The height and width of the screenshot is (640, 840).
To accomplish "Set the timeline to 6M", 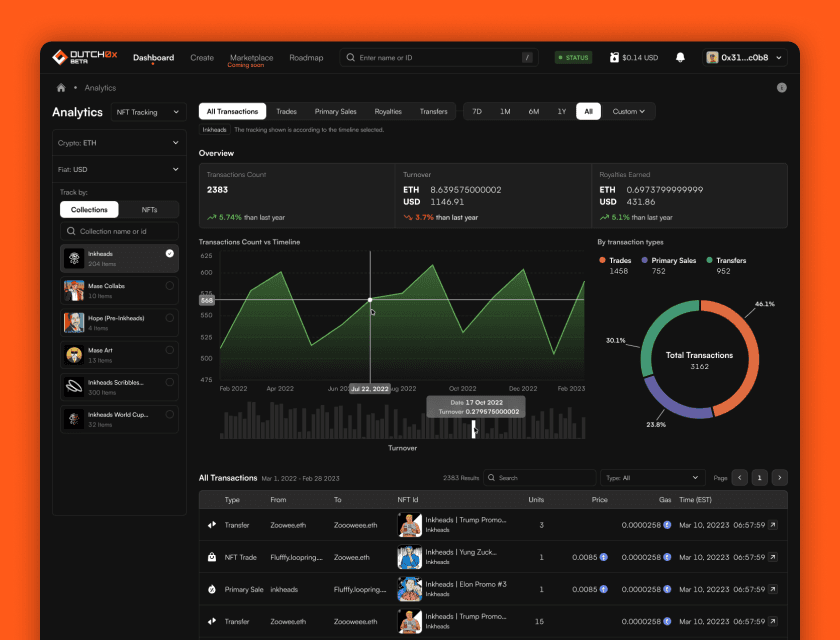I will pos(534,111).
